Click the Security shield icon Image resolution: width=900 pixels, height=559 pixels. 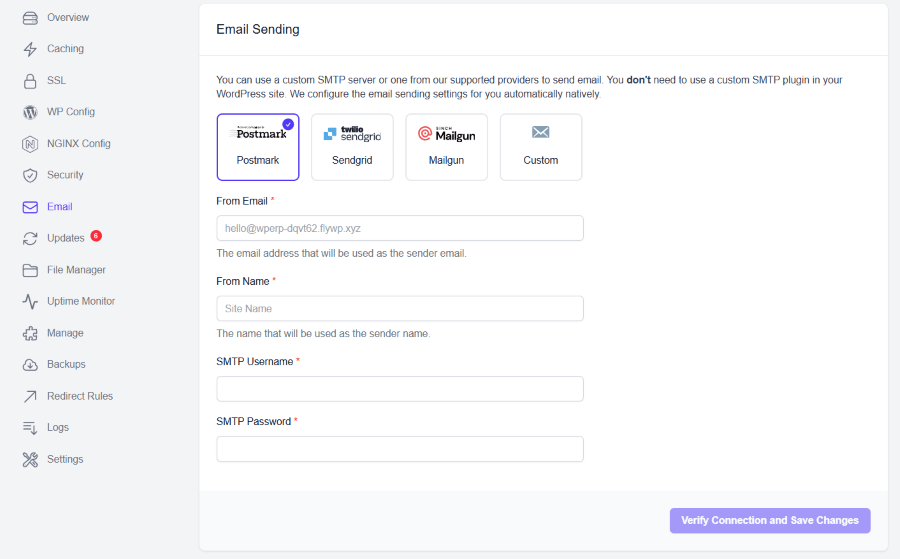coord(30,176)
